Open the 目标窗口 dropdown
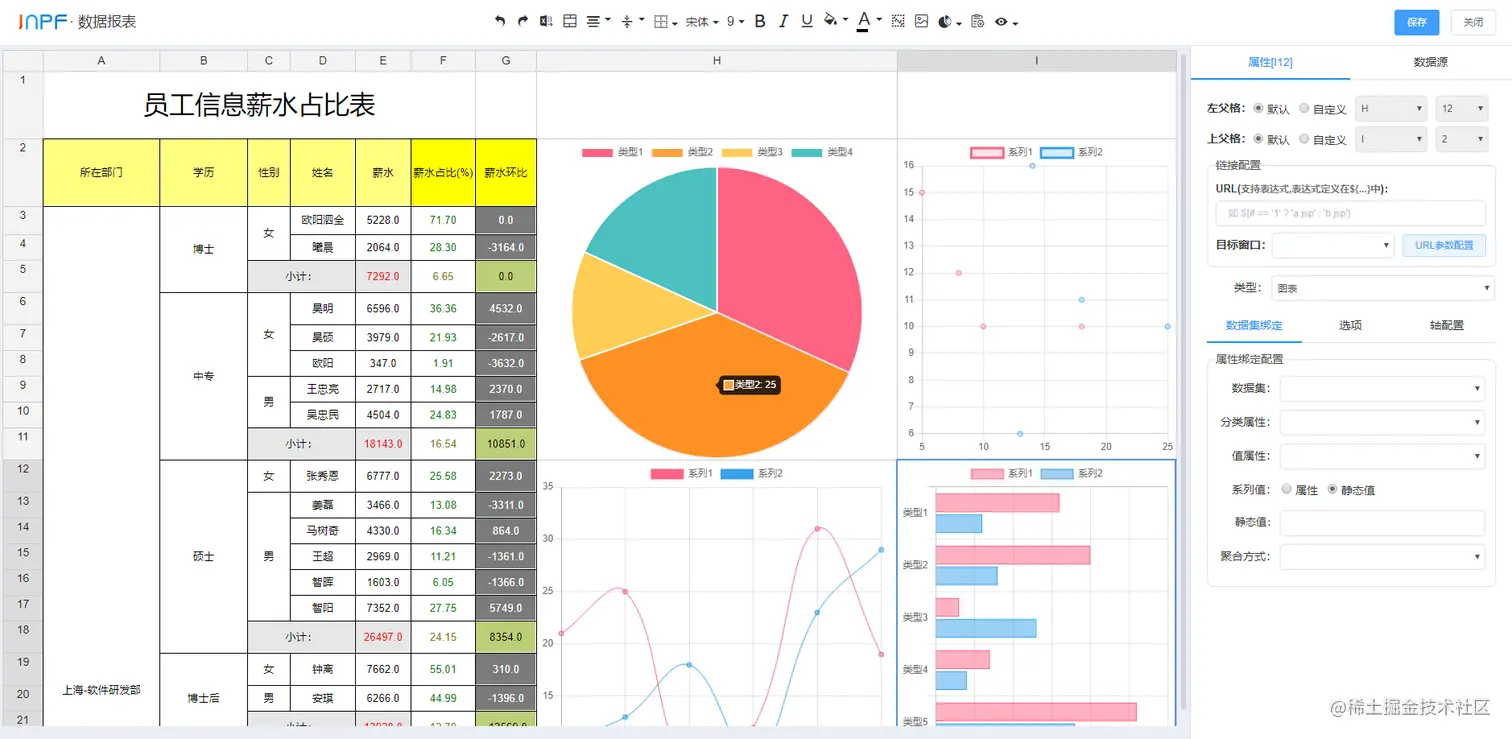 point(1333,245)
